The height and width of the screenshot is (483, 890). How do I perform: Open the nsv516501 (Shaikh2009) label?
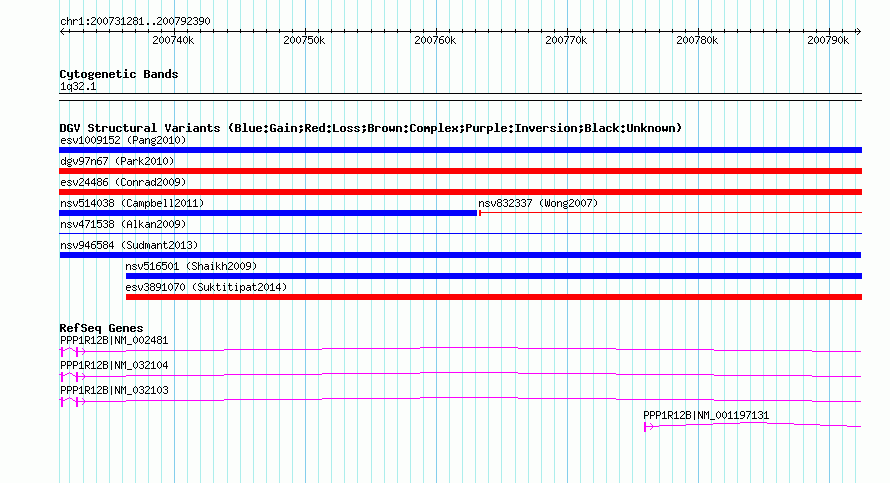click(x=191, y=266)
